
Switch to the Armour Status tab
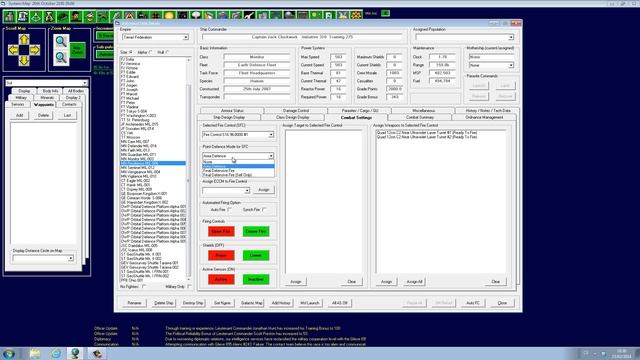232,111
